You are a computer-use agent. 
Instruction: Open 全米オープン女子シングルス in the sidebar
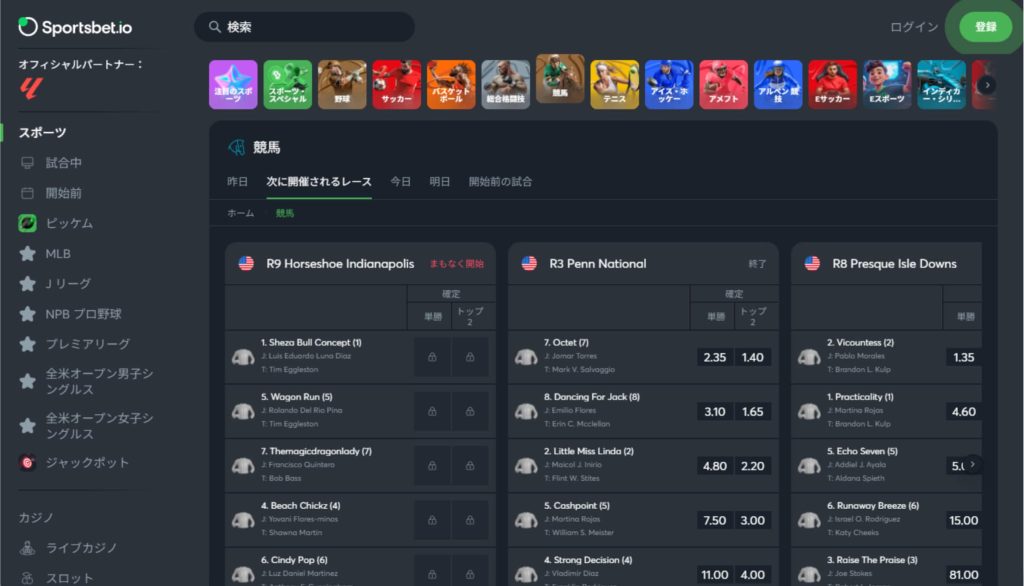98,426
